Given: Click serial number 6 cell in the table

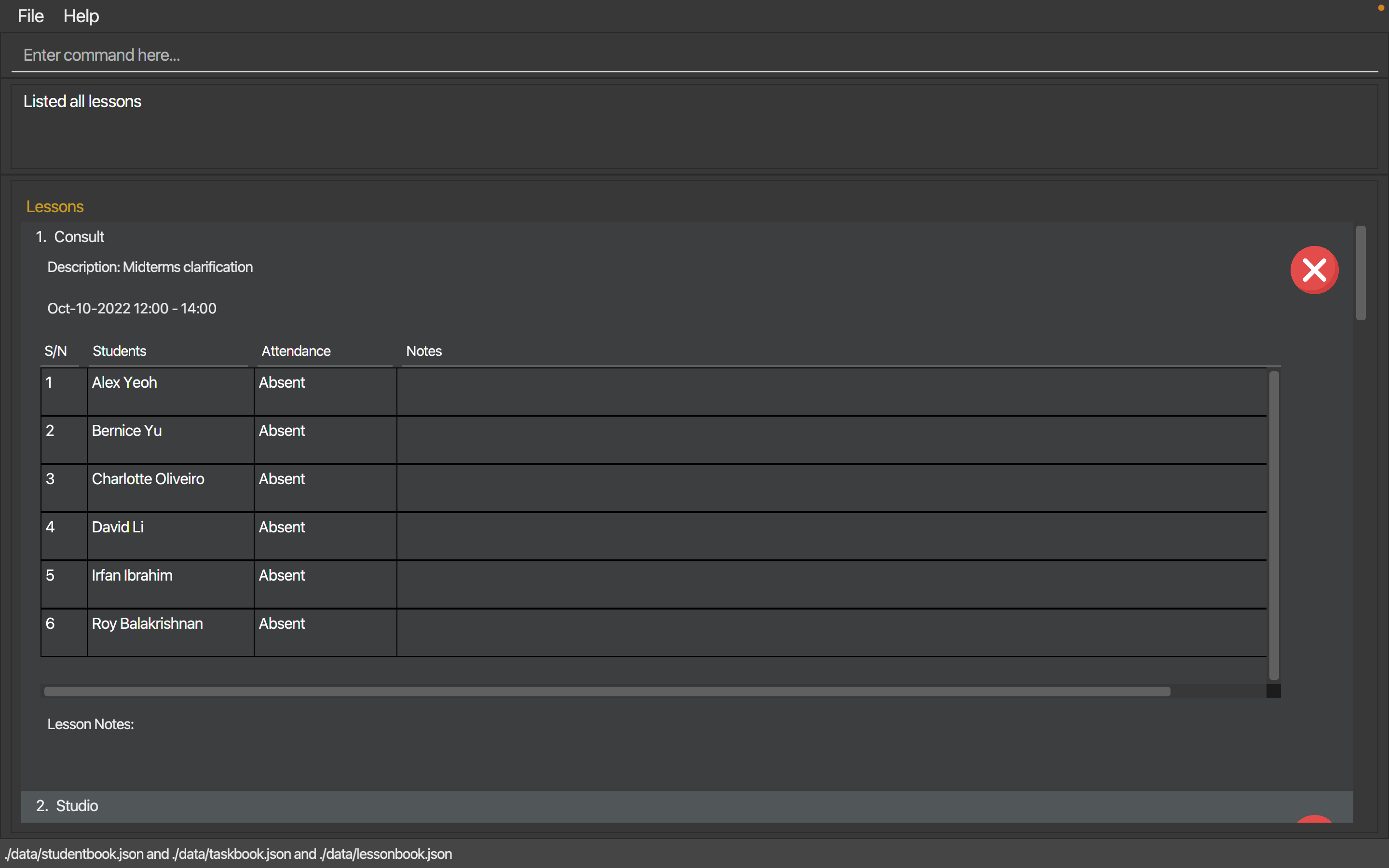Looking at the screenshot, I should 64,633.
